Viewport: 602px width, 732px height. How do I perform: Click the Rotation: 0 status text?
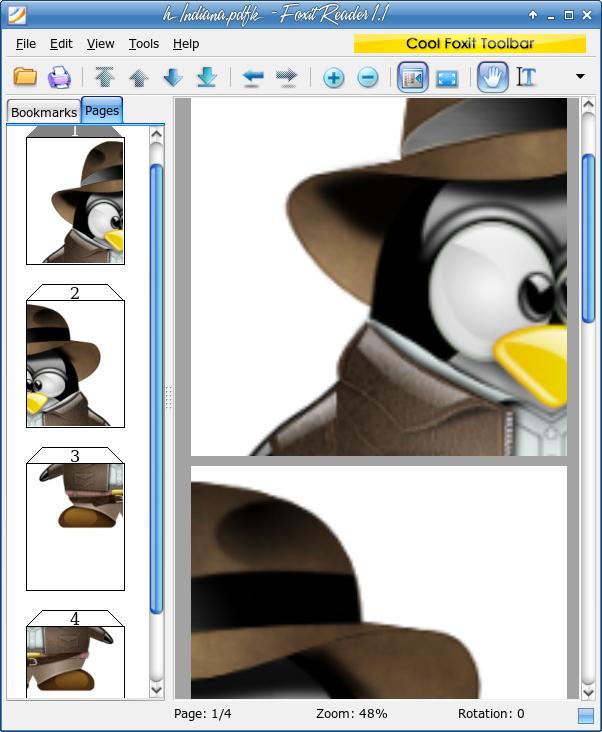coord(491,714)
